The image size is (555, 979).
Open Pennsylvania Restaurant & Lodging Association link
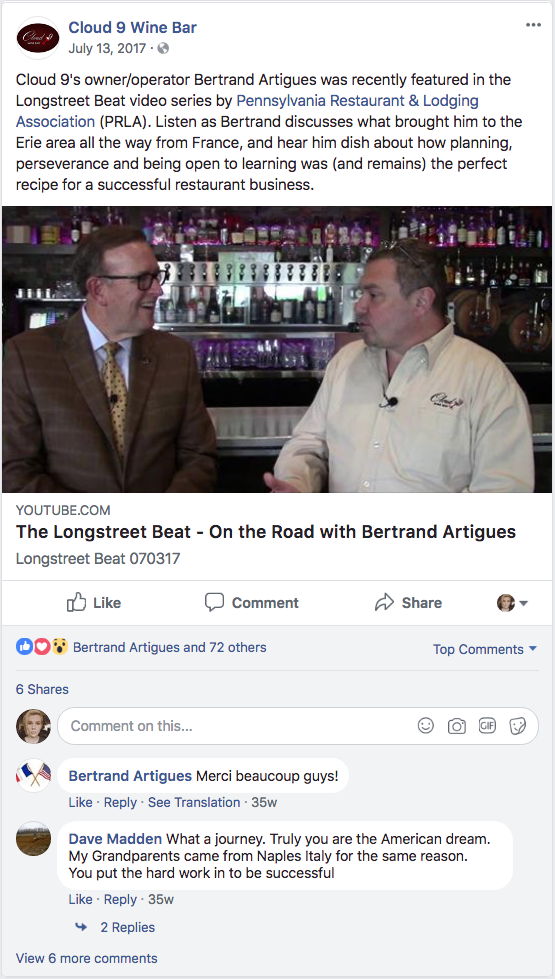coord(247,111)
